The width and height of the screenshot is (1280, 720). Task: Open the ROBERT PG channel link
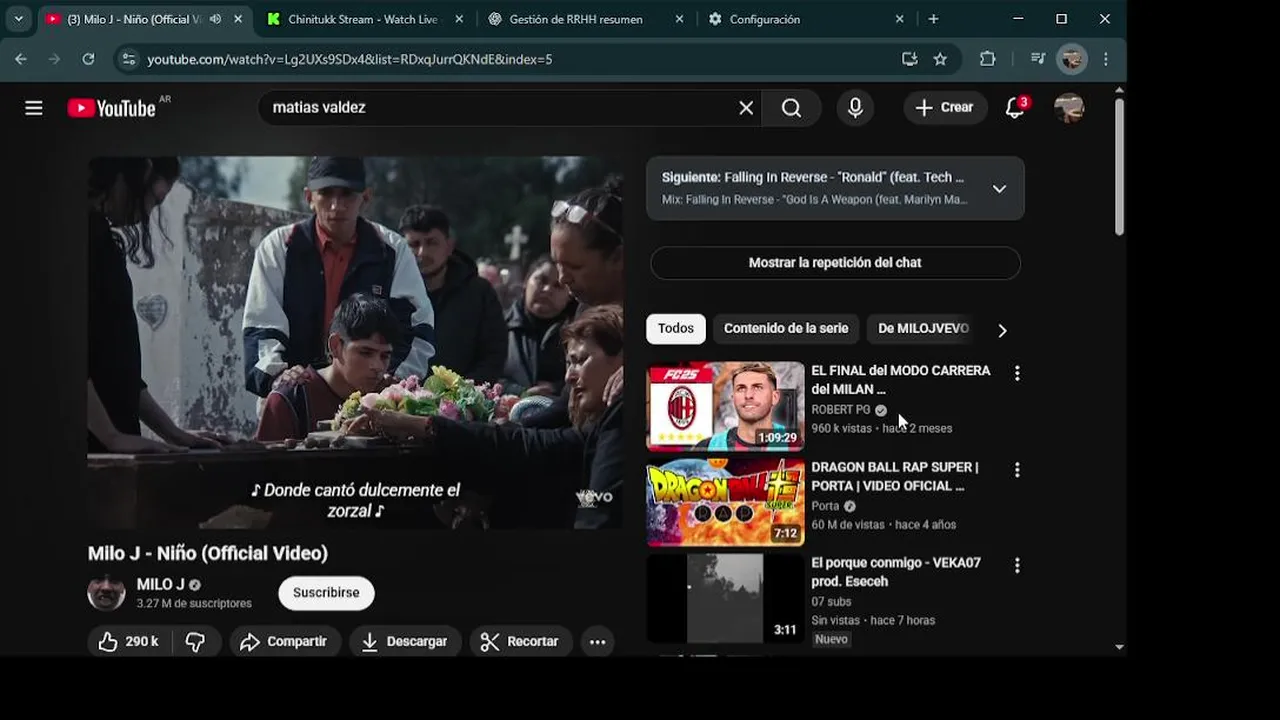click(x=841, y=410)
